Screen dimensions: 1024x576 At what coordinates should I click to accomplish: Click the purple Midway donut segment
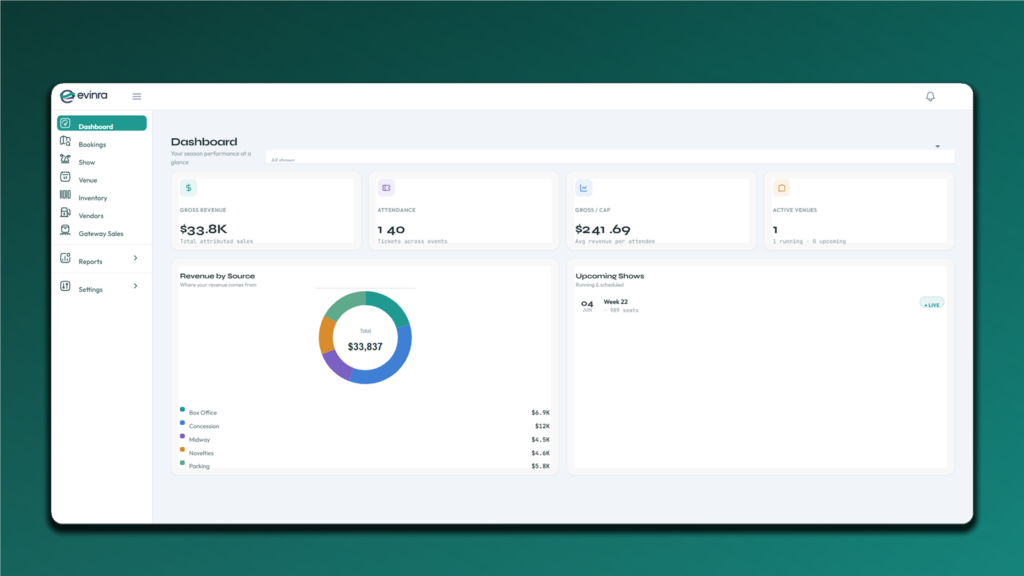tap(336, 366)
